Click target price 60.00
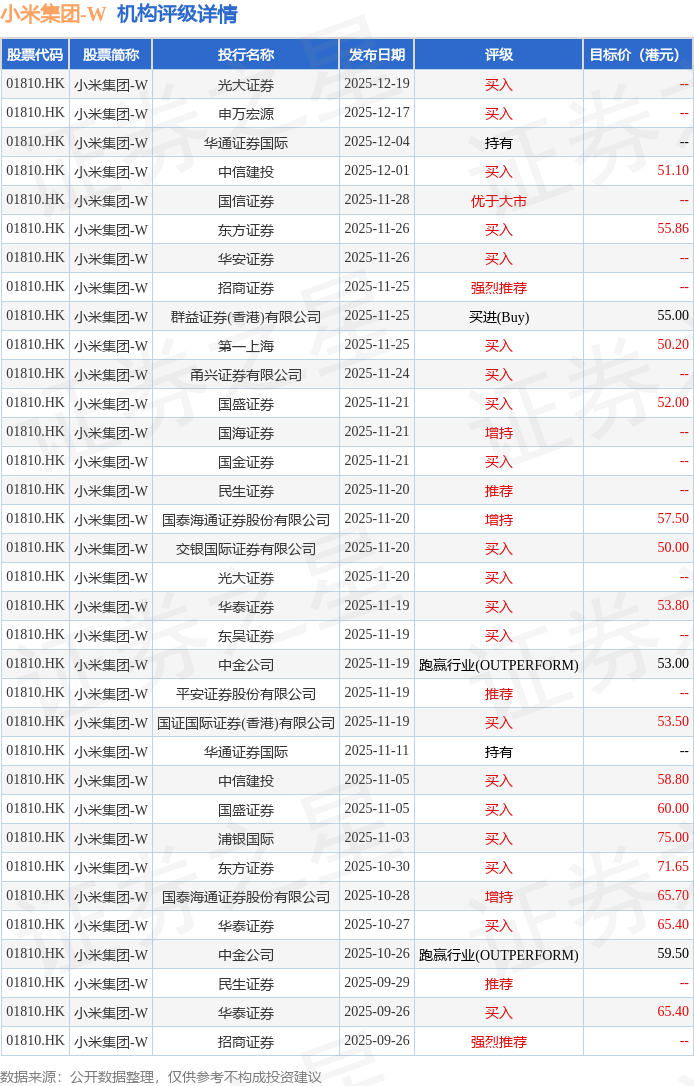Image resolution: width=694 pixels, height=1086 pixels. coord(673,810)
